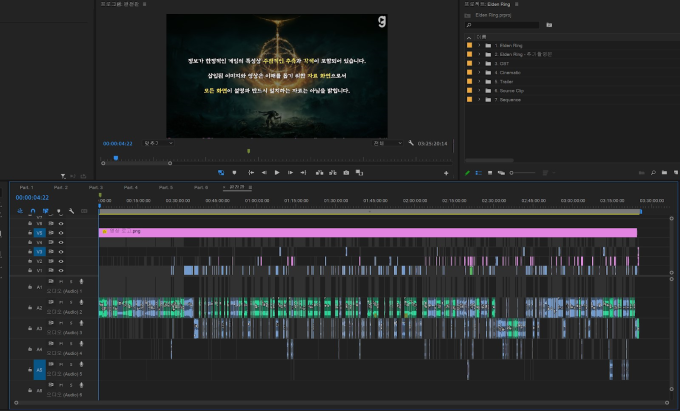
Task: Toggle insert sequences as nests icon
Action: (20, 211)
